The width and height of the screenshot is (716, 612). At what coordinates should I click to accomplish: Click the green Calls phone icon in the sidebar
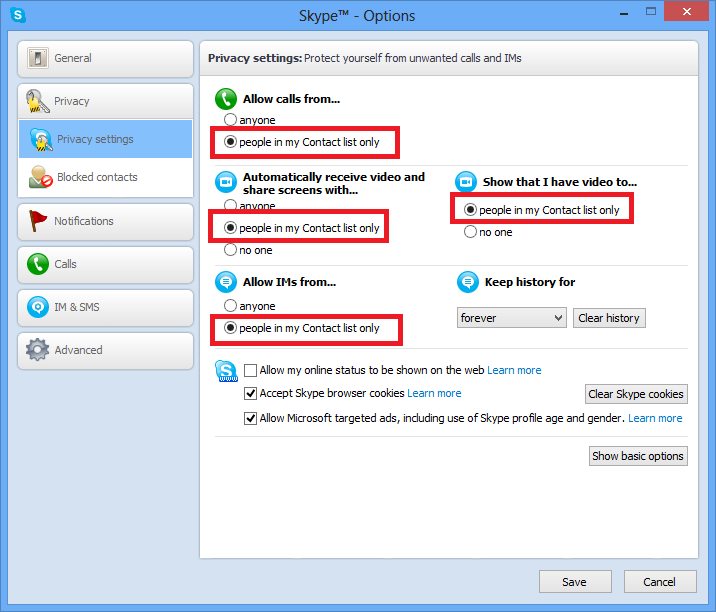pyautogui.click(x=38, y=264)
